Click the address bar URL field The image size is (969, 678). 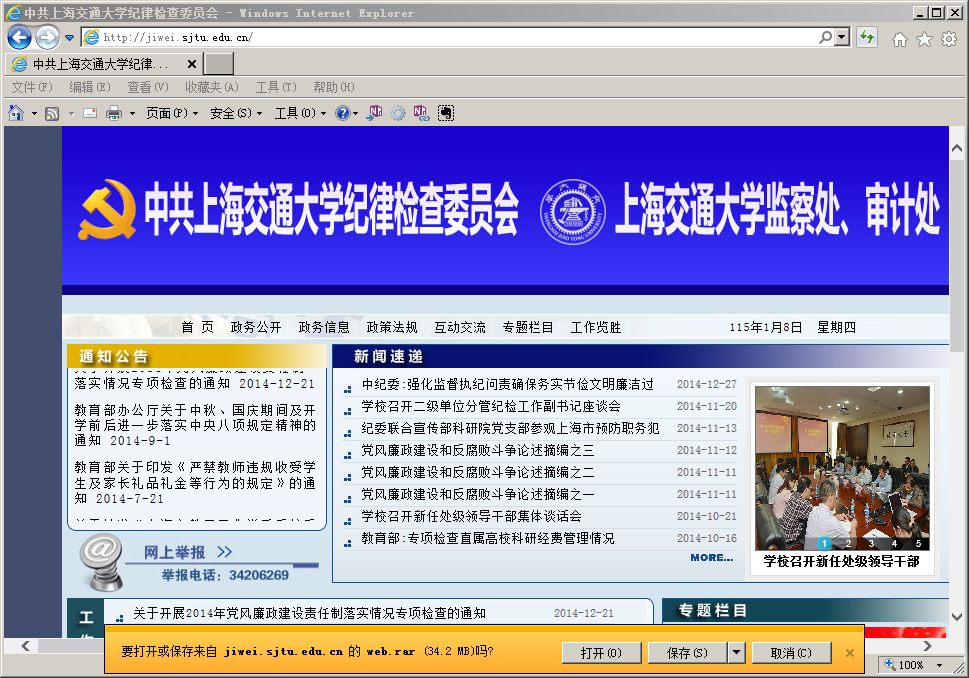click(x=457, y=37)
